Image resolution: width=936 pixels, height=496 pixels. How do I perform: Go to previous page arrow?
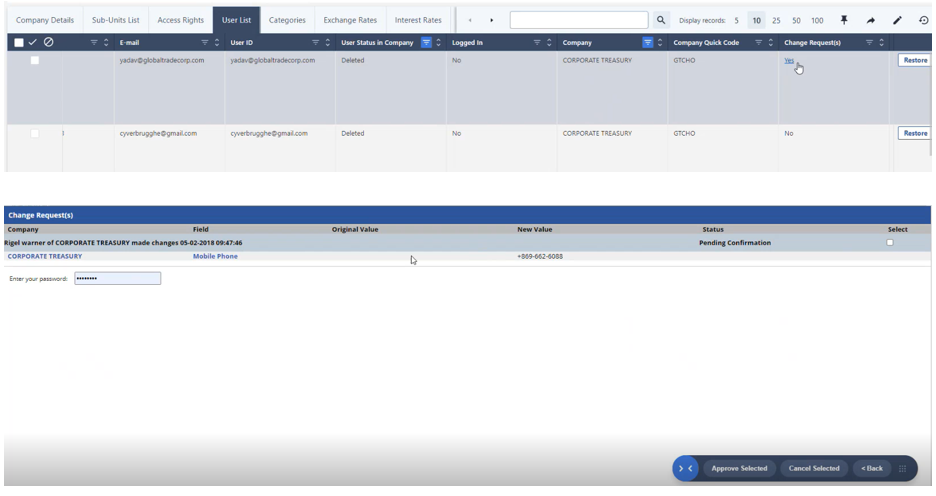tap(470, 20)
